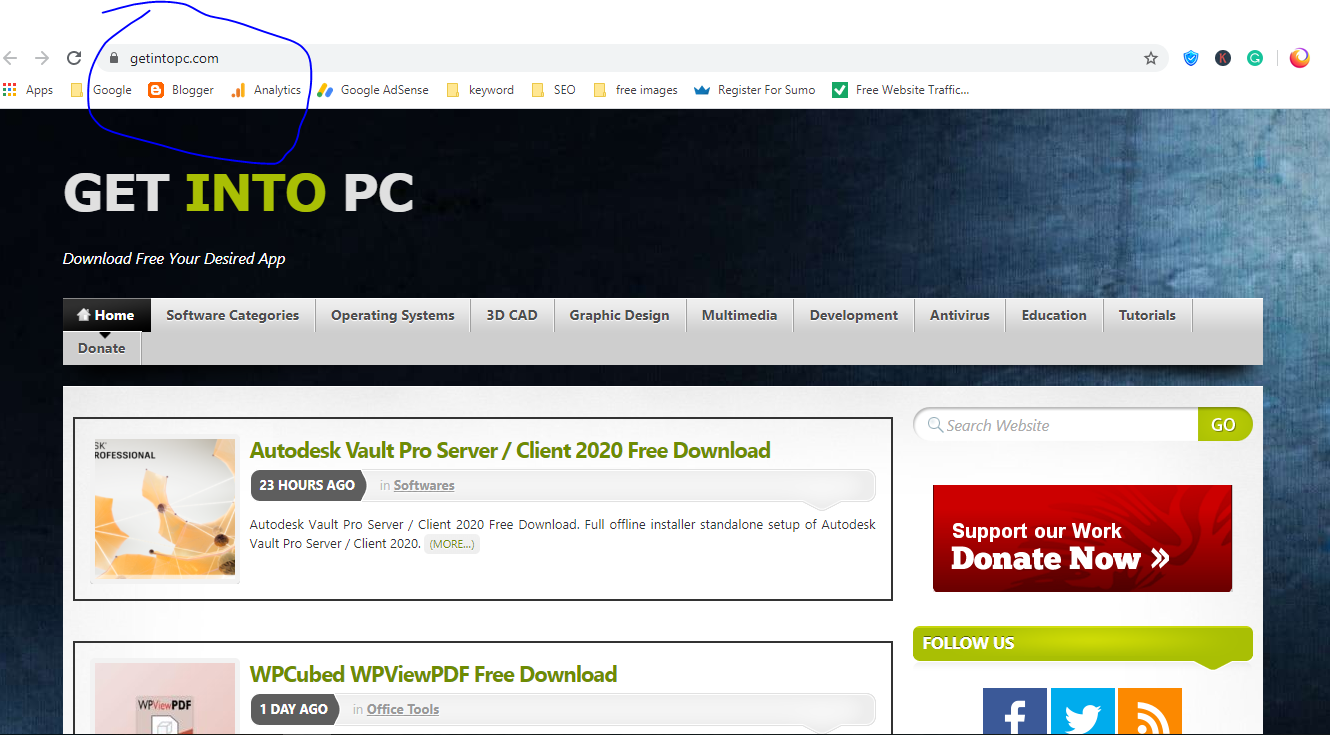
Task: Click the 1 DAY AGO label
Action: pyautogui.click(x=294, y=709)
